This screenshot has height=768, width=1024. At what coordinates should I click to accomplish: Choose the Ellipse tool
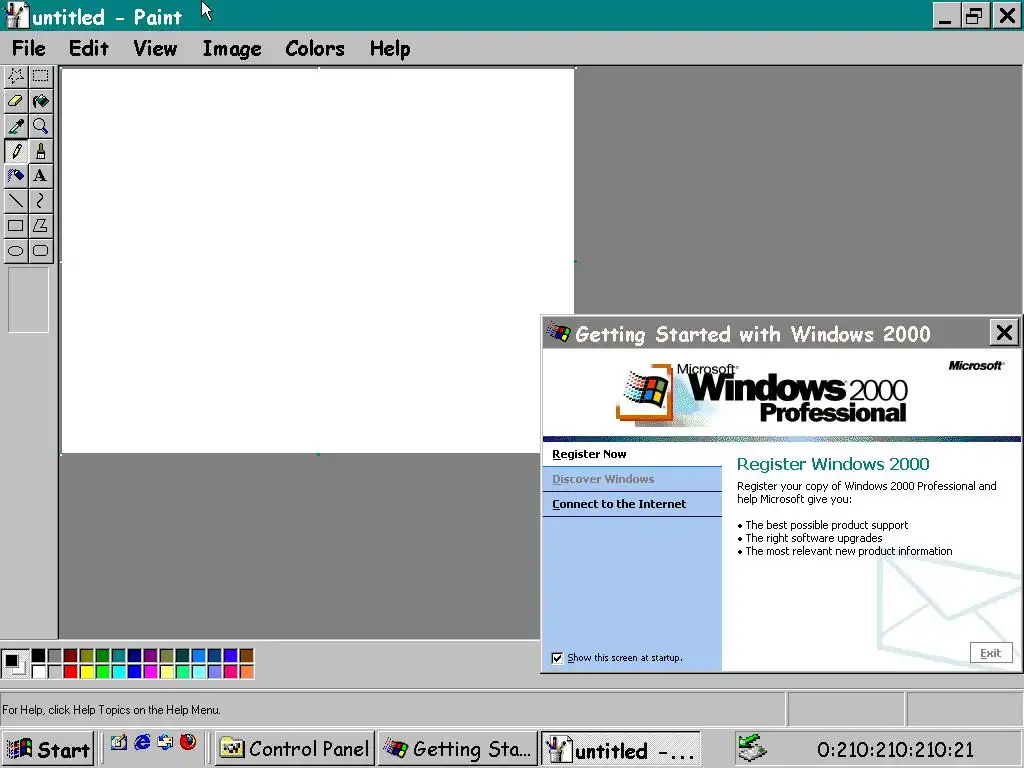(x=16, y=250)
